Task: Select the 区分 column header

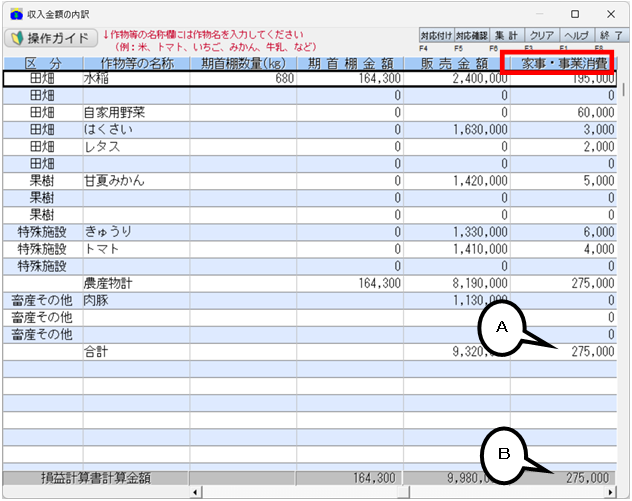Action: pyautogui.click(x=43, y=63)
